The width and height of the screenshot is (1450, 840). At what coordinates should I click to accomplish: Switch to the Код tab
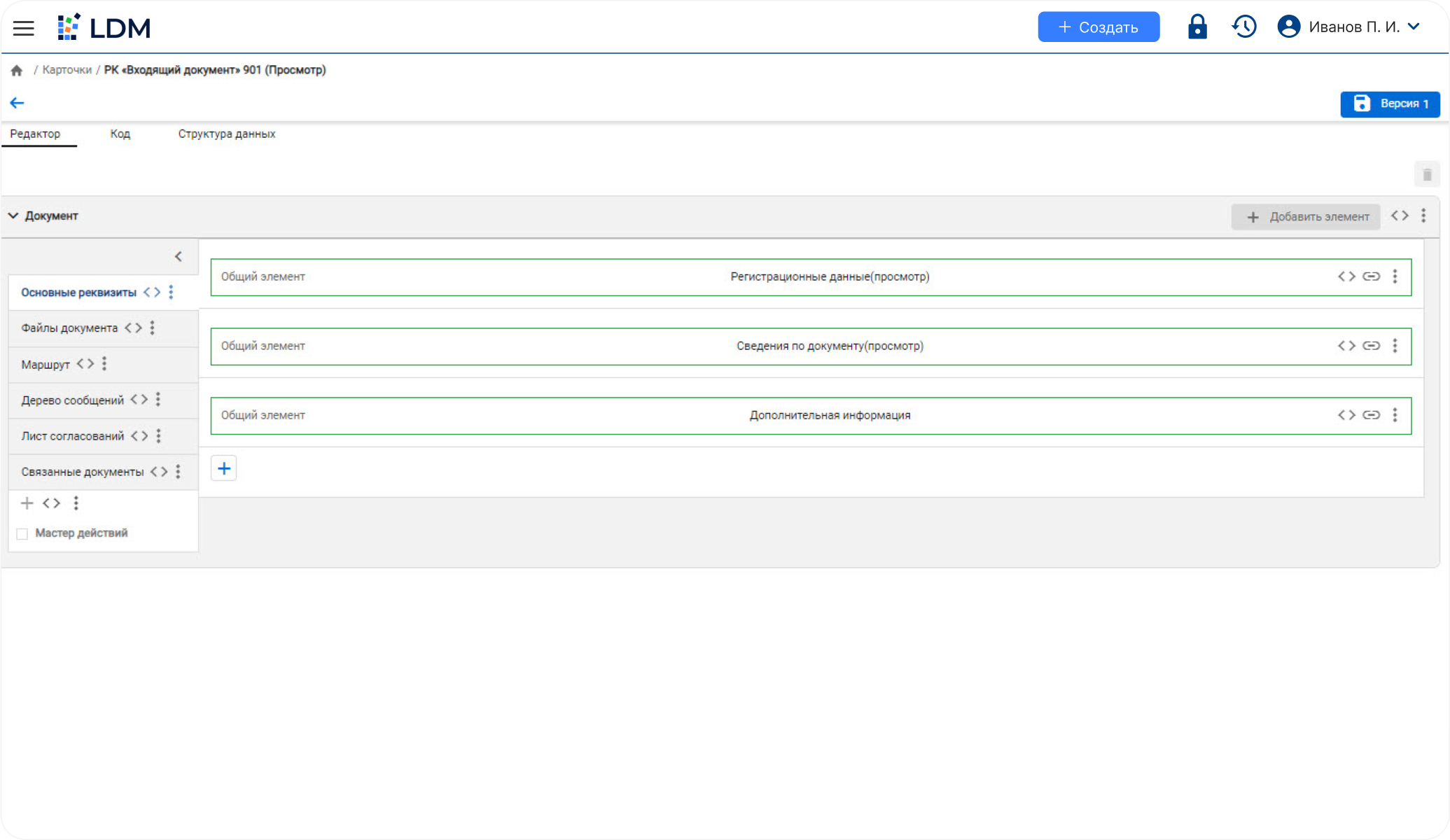pos(120,134)
